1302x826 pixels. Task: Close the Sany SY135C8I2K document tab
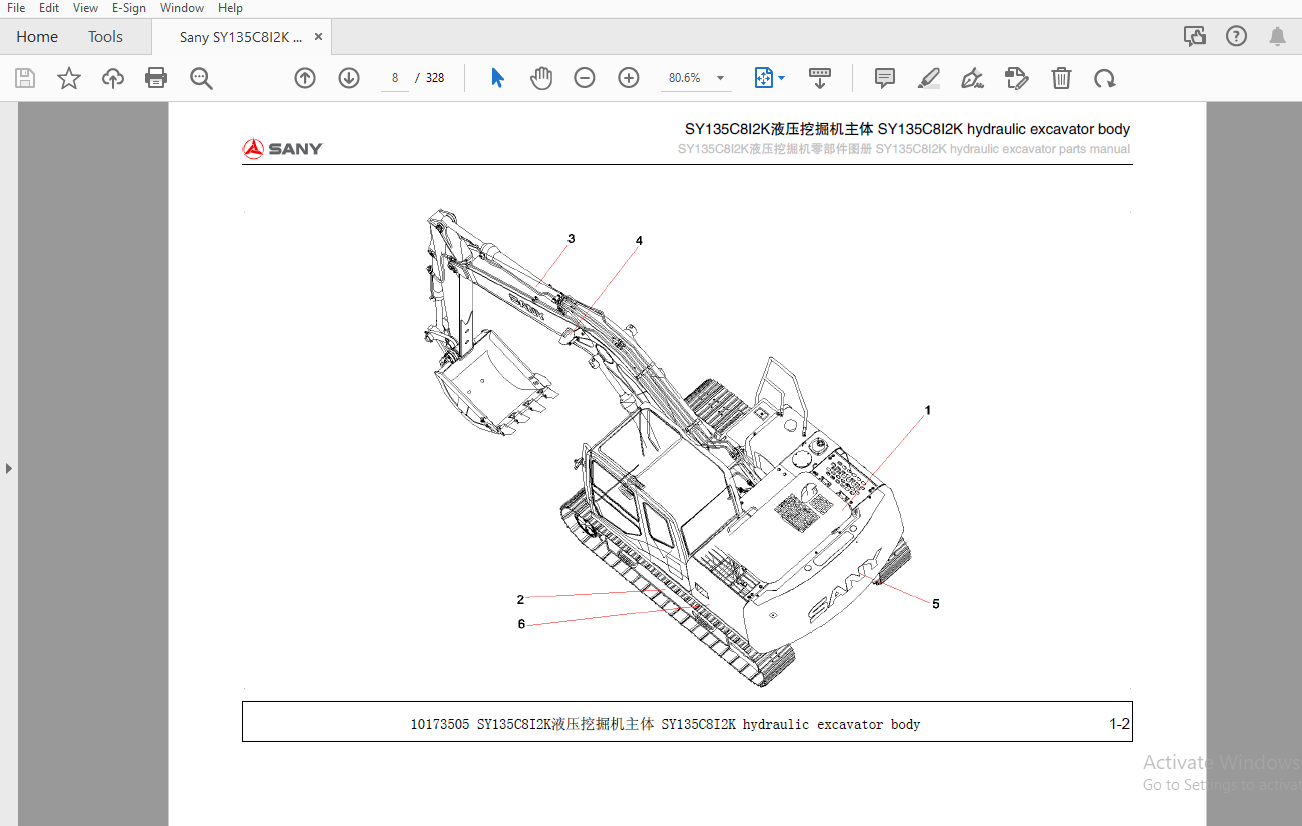(319, 37)
